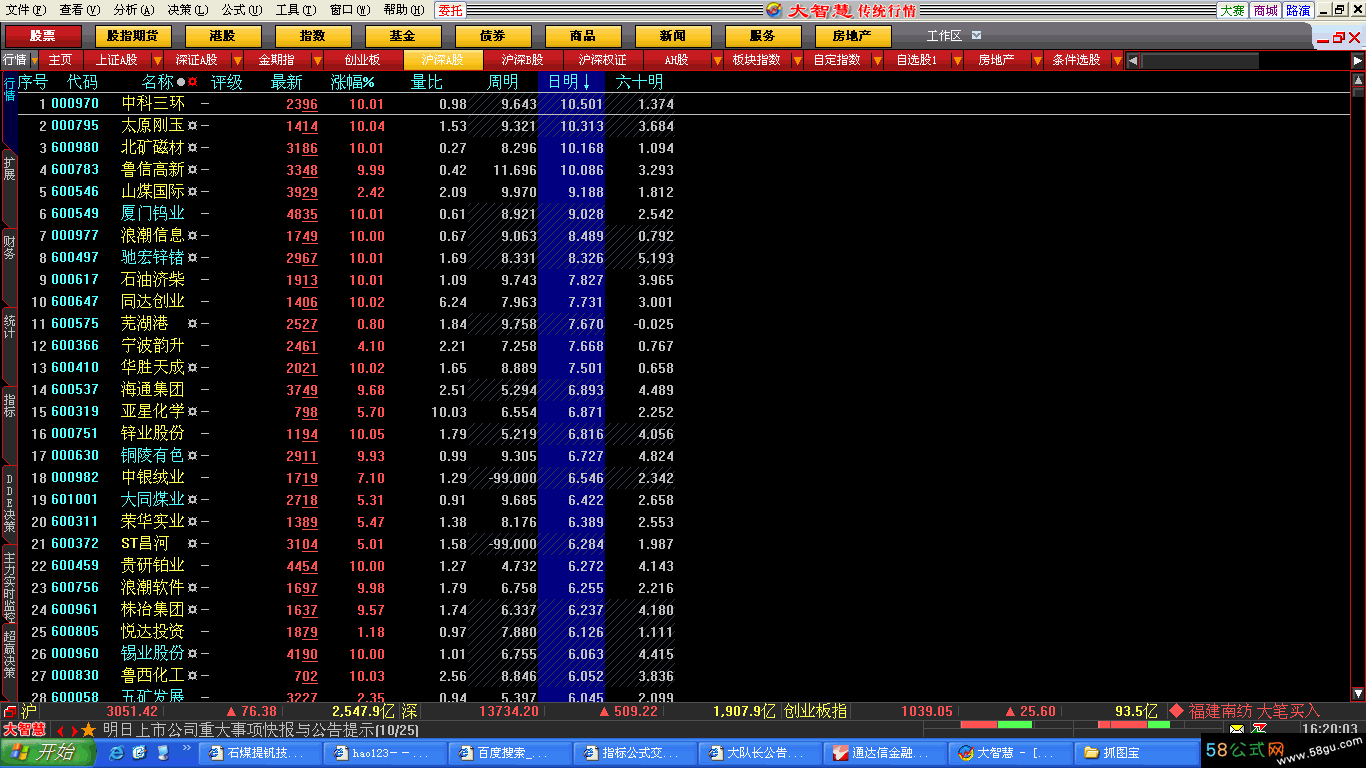Open dropdown arrow of 自选股1 tab
1366x768 pixels.
tap(957, 60)
